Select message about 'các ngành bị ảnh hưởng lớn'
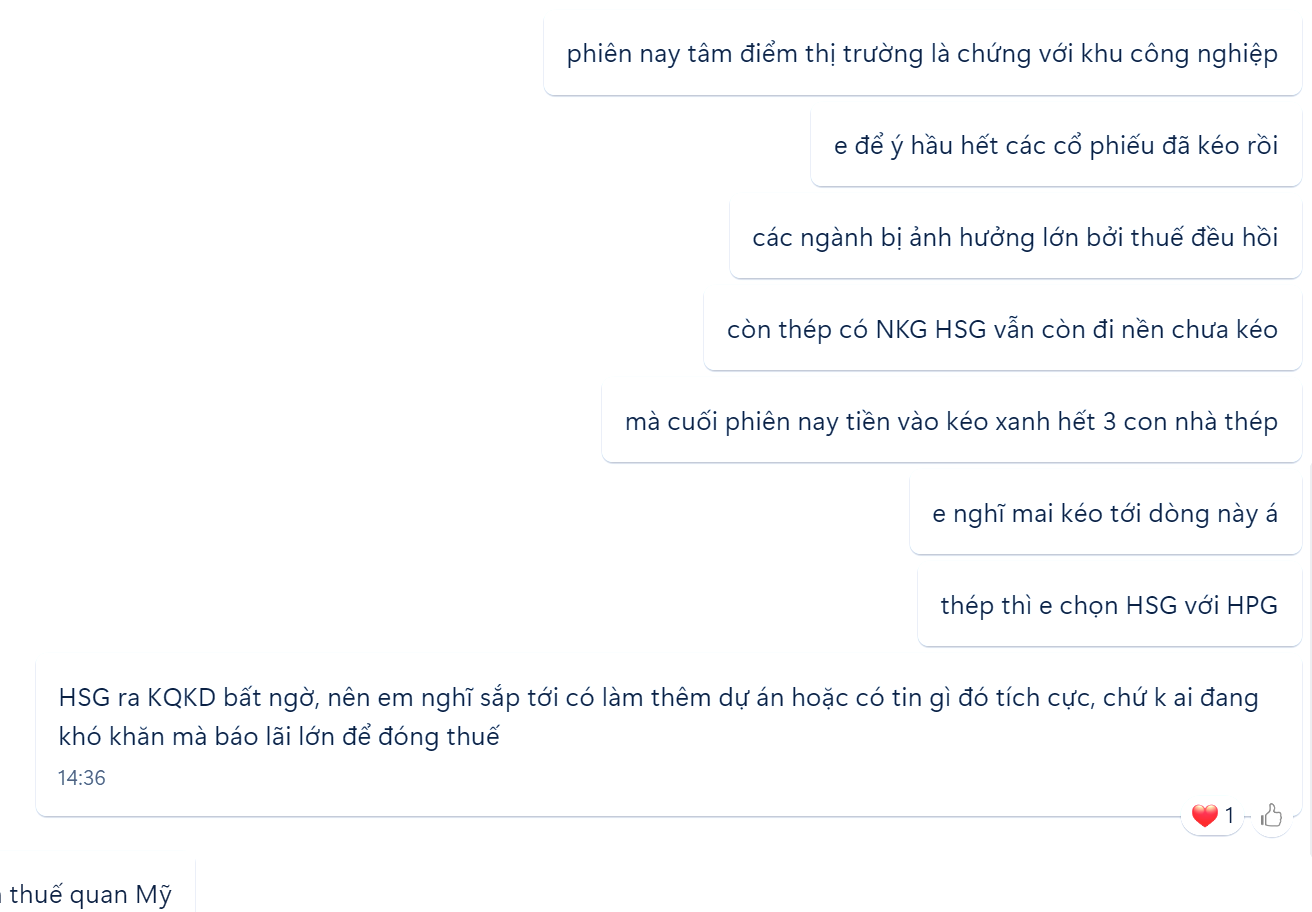The height and width of the screenshot is (912, 1312). pos(1015,238)
